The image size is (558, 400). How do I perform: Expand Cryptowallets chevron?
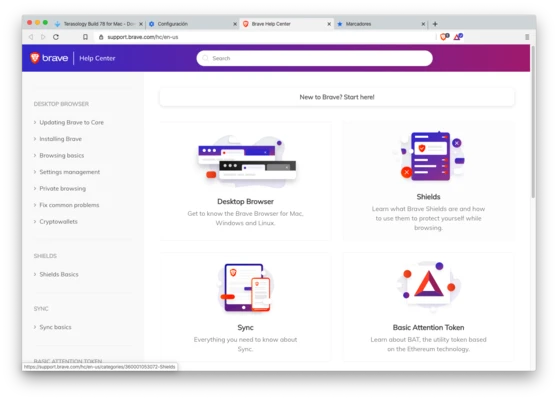(35, 221)
